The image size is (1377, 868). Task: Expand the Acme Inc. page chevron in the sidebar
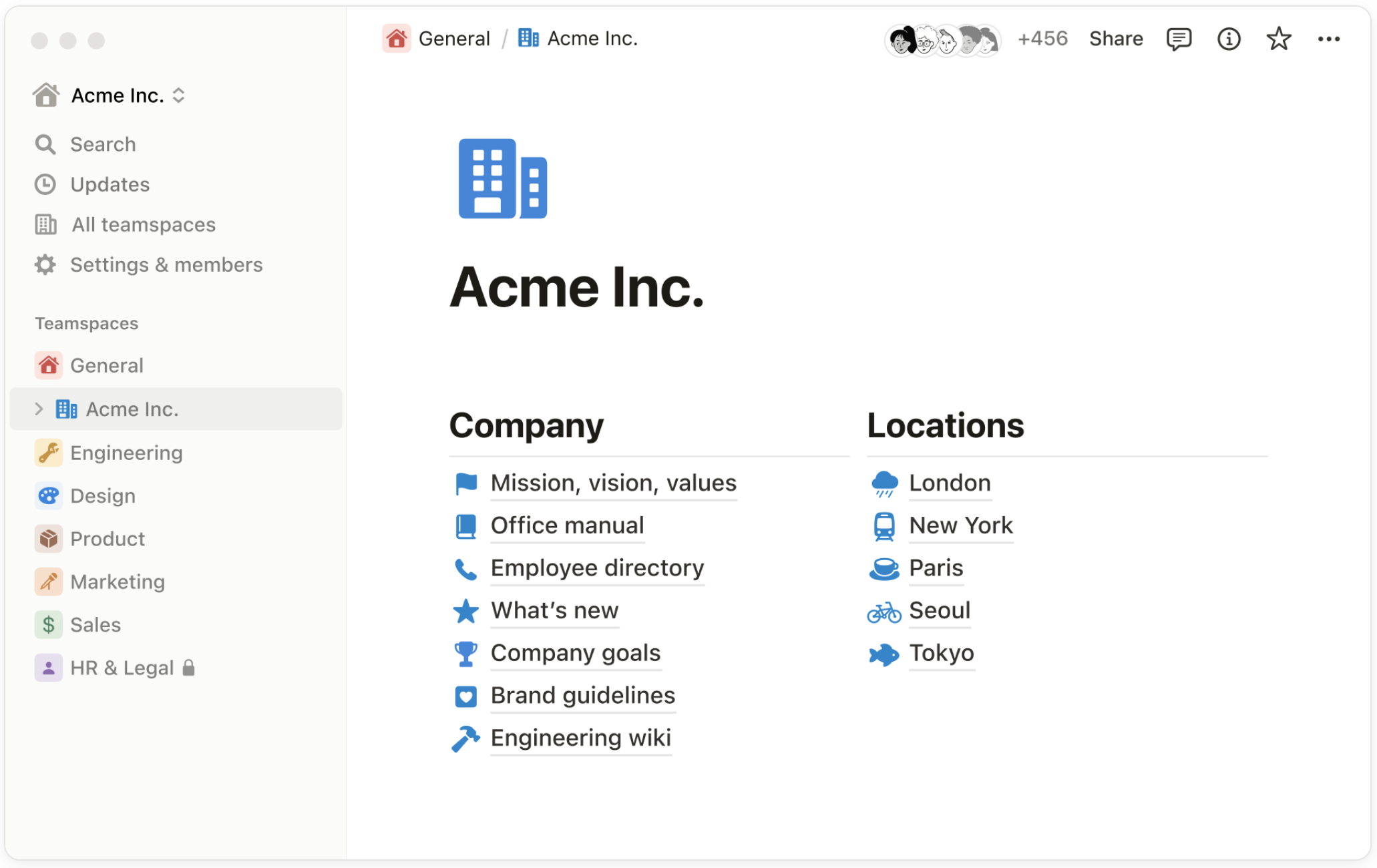(x=39, y=409)
